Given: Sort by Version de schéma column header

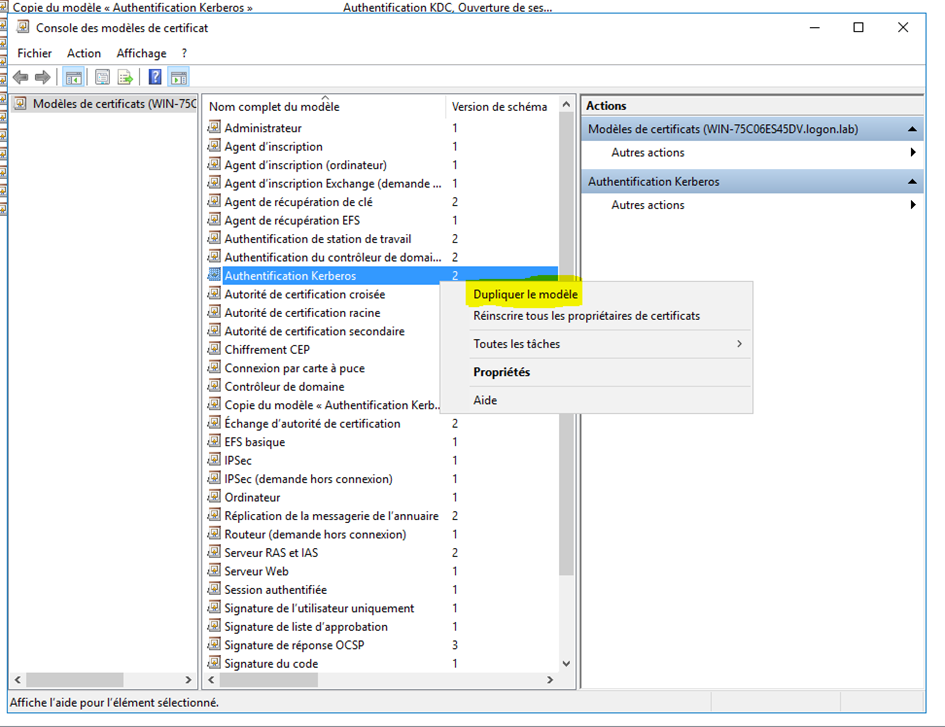Looking at the screenshot, I should coord(499,107).
